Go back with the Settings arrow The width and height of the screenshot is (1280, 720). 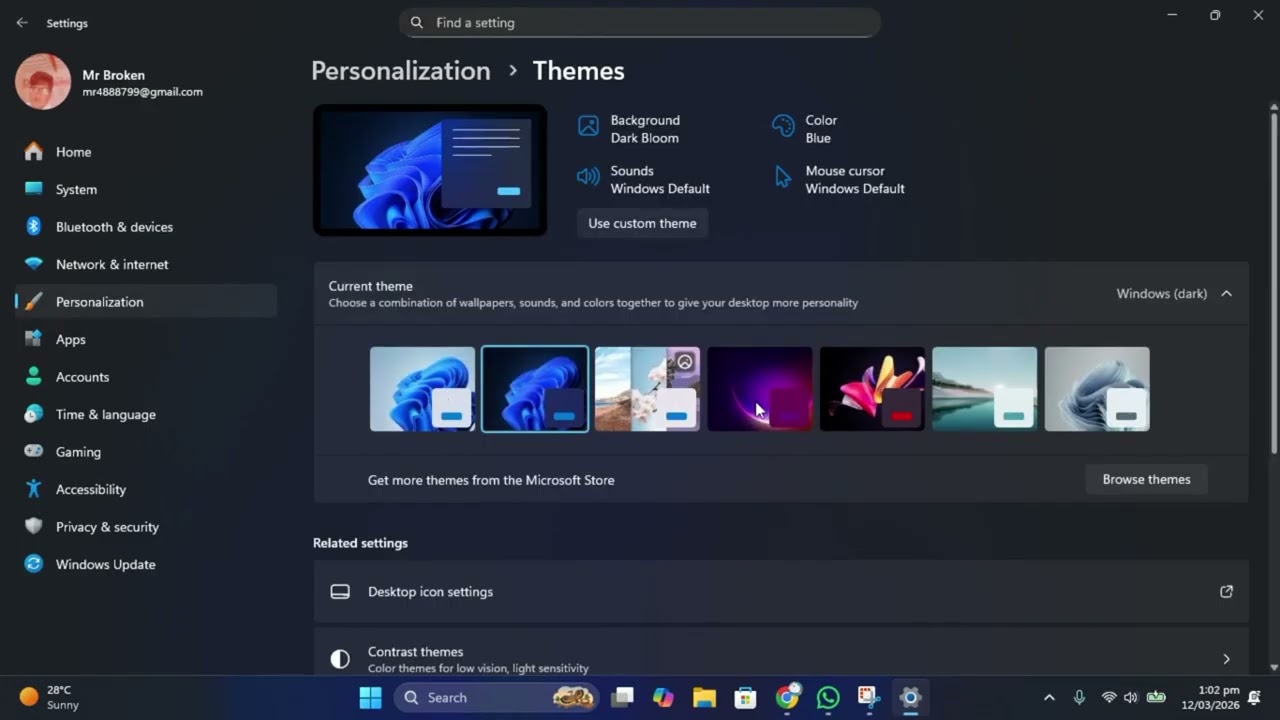tap(22, 22)
